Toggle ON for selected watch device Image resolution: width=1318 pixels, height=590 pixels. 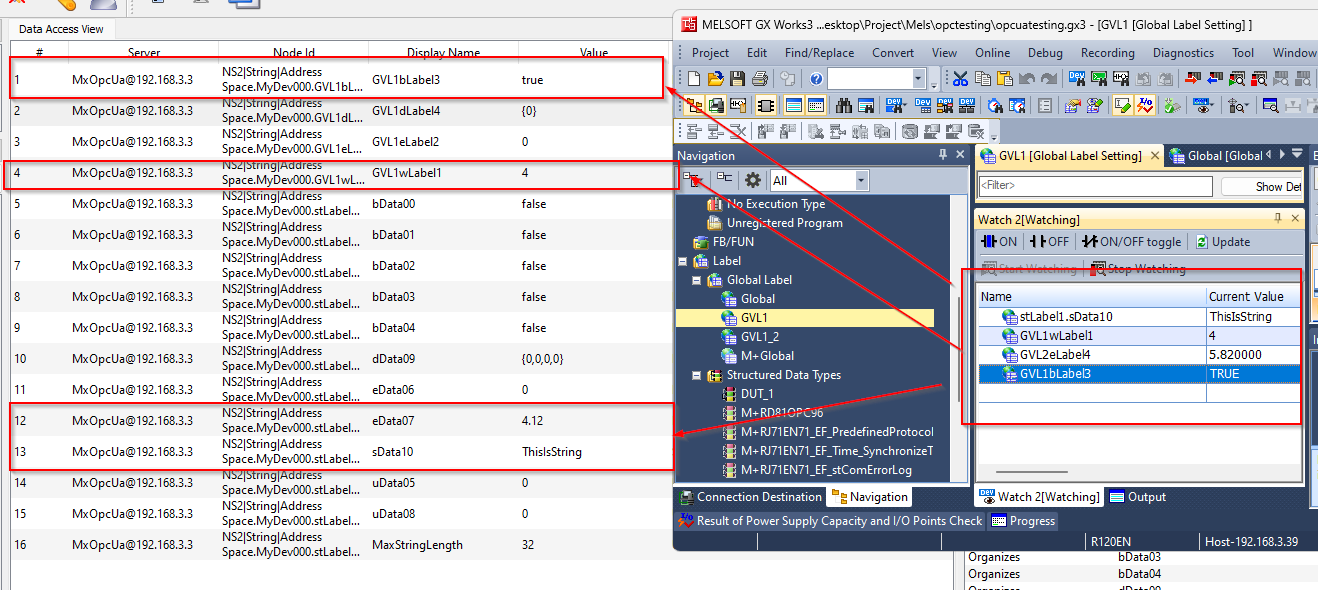(x=1000, y=242)
